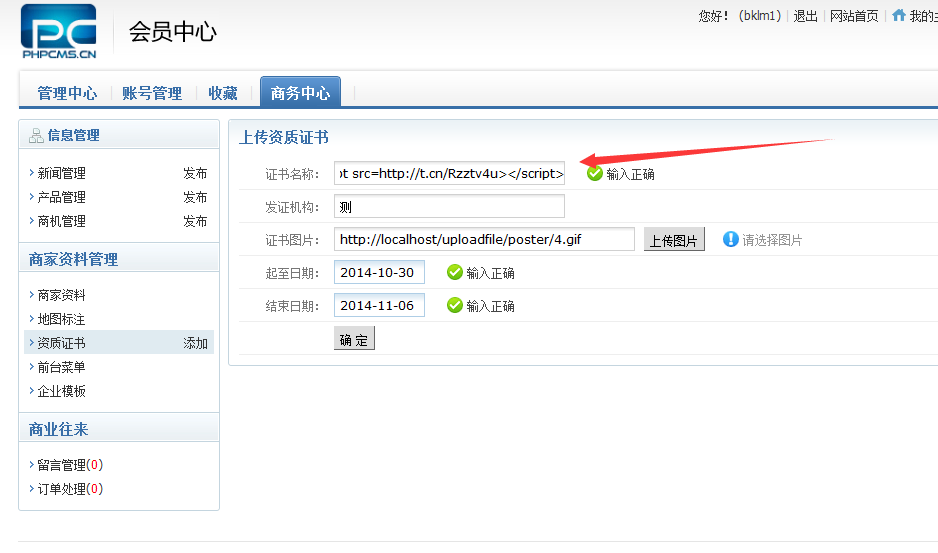Switch to the 账号管理 tab
The image size is (938, 553).
pyautogui.click(x=152, y=93)
